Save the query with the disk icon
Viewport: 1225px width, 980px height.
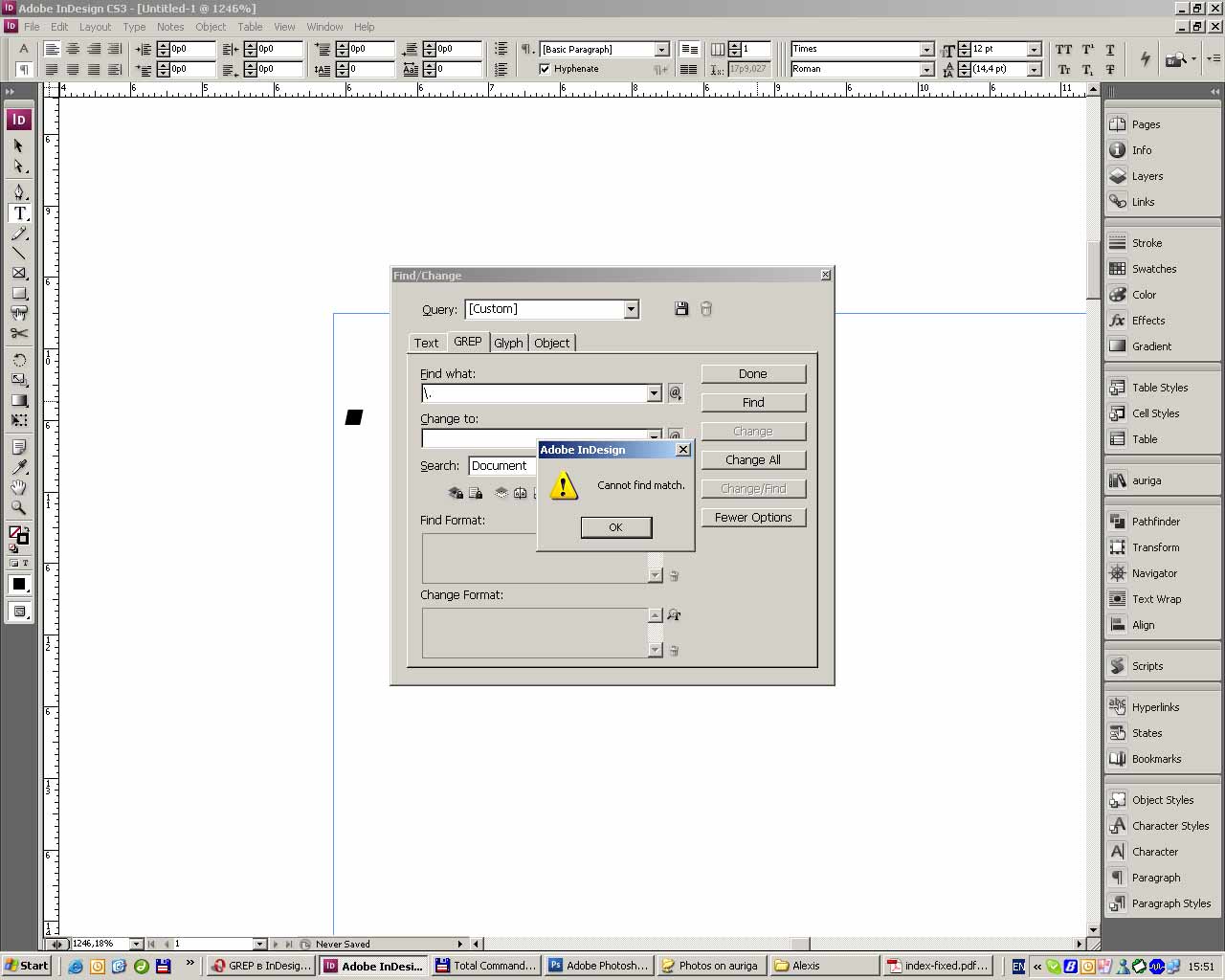(x=681, y=309)
